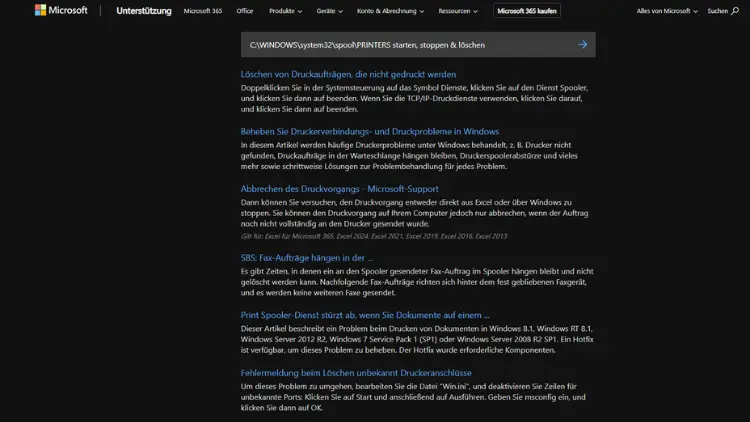Open 'Beheben Sie Druckerverbindungs-' article link
The height and width of the screenshot is (422, 750).
click(369, 131)
